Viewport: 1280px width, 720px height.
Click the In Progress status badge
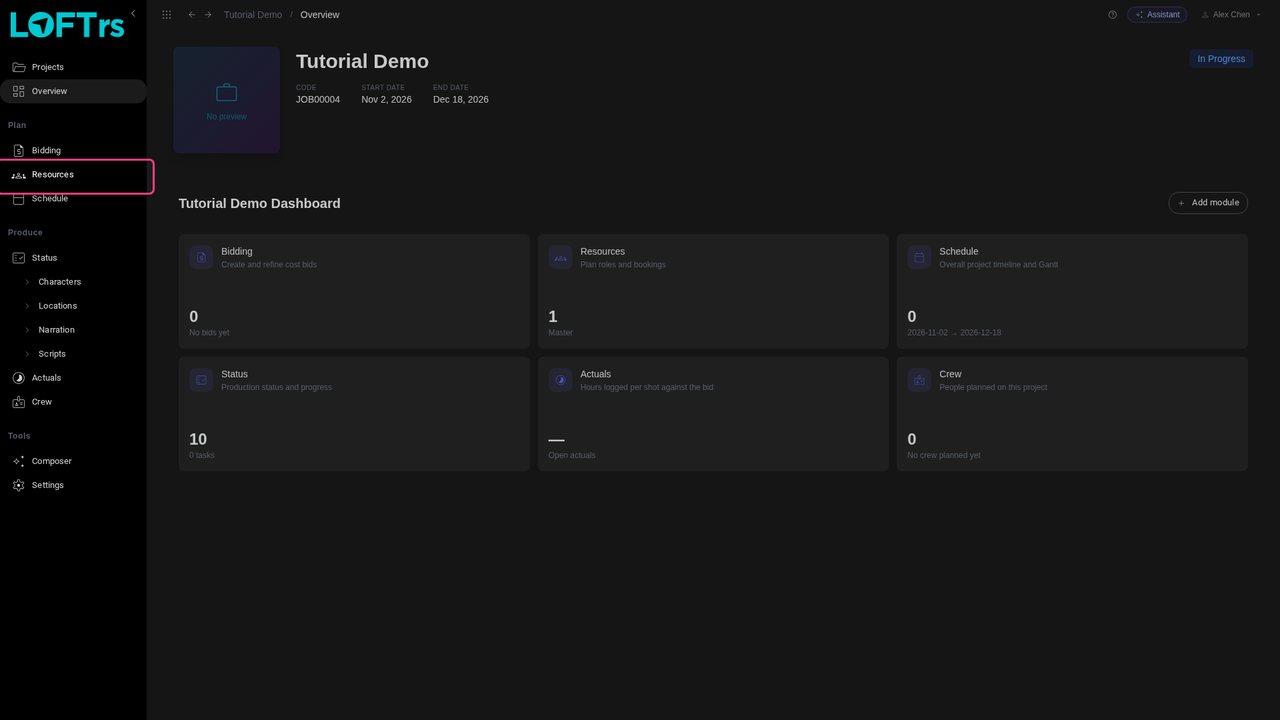coord(1221,59)
